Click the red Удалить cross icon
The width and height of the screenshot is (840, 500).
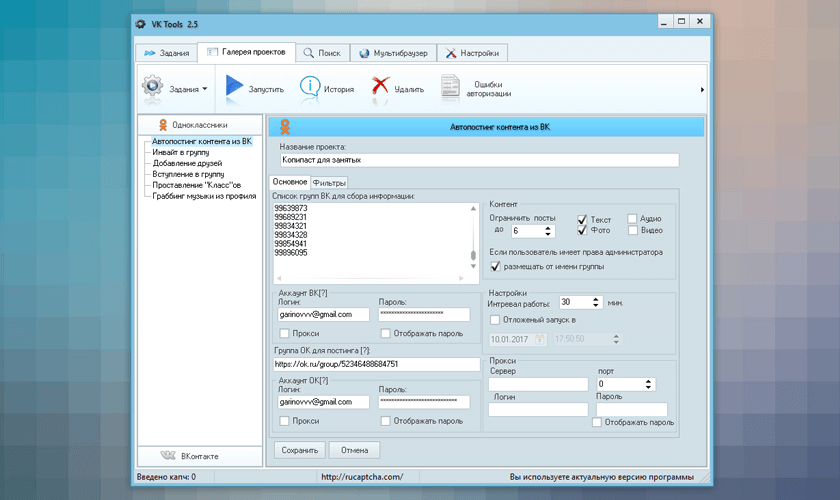click(x=380, y=85)
